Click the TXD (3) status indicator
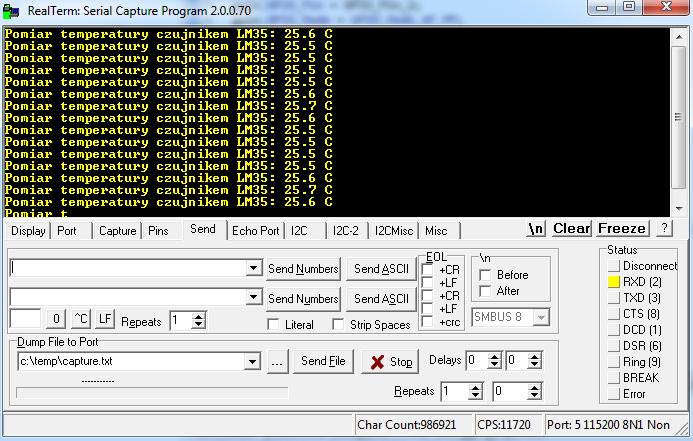This screenshot has height=441, width=693. [614, 298]
